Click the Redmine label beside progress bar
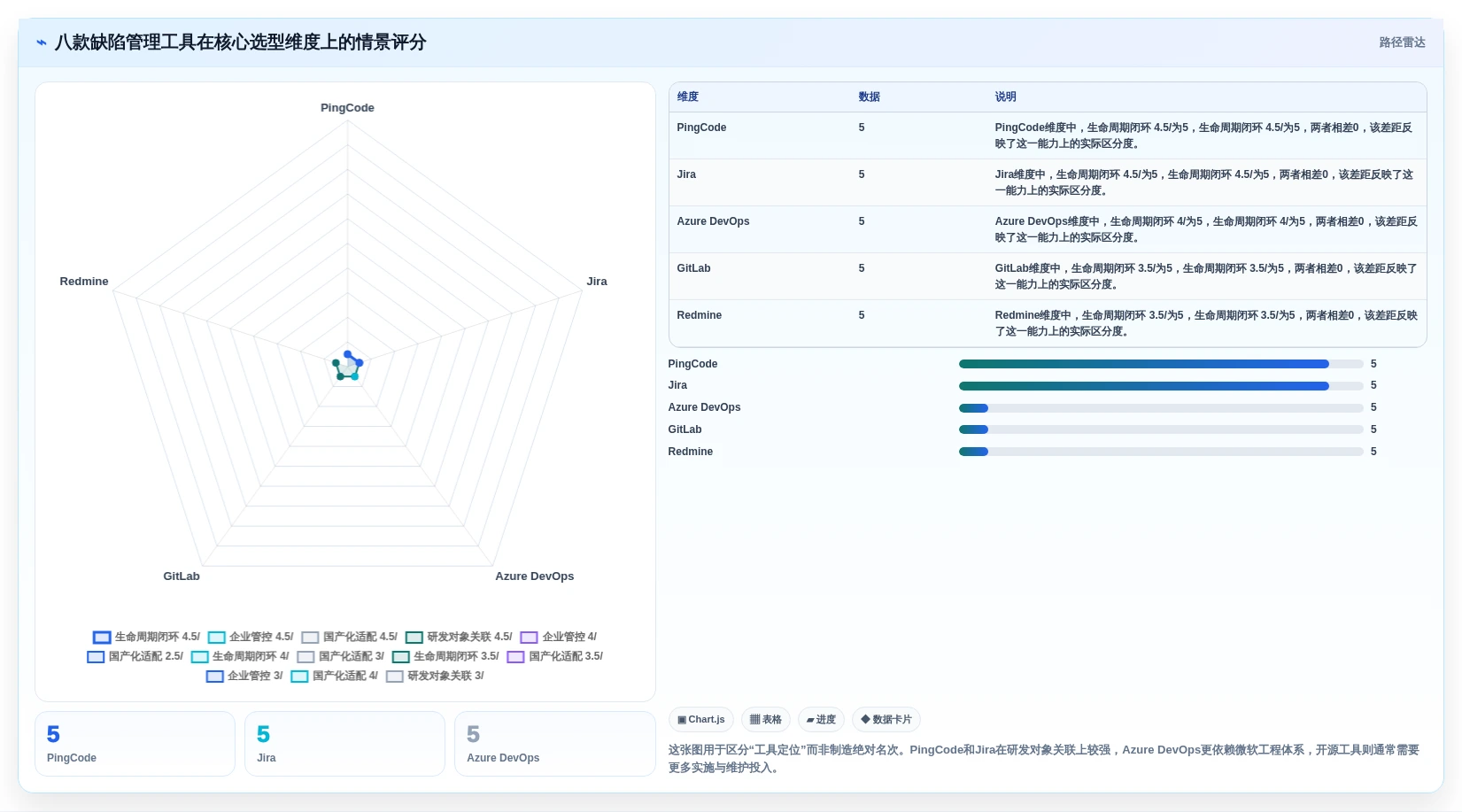Screen dimensions: 1462x812 (690, 452)
